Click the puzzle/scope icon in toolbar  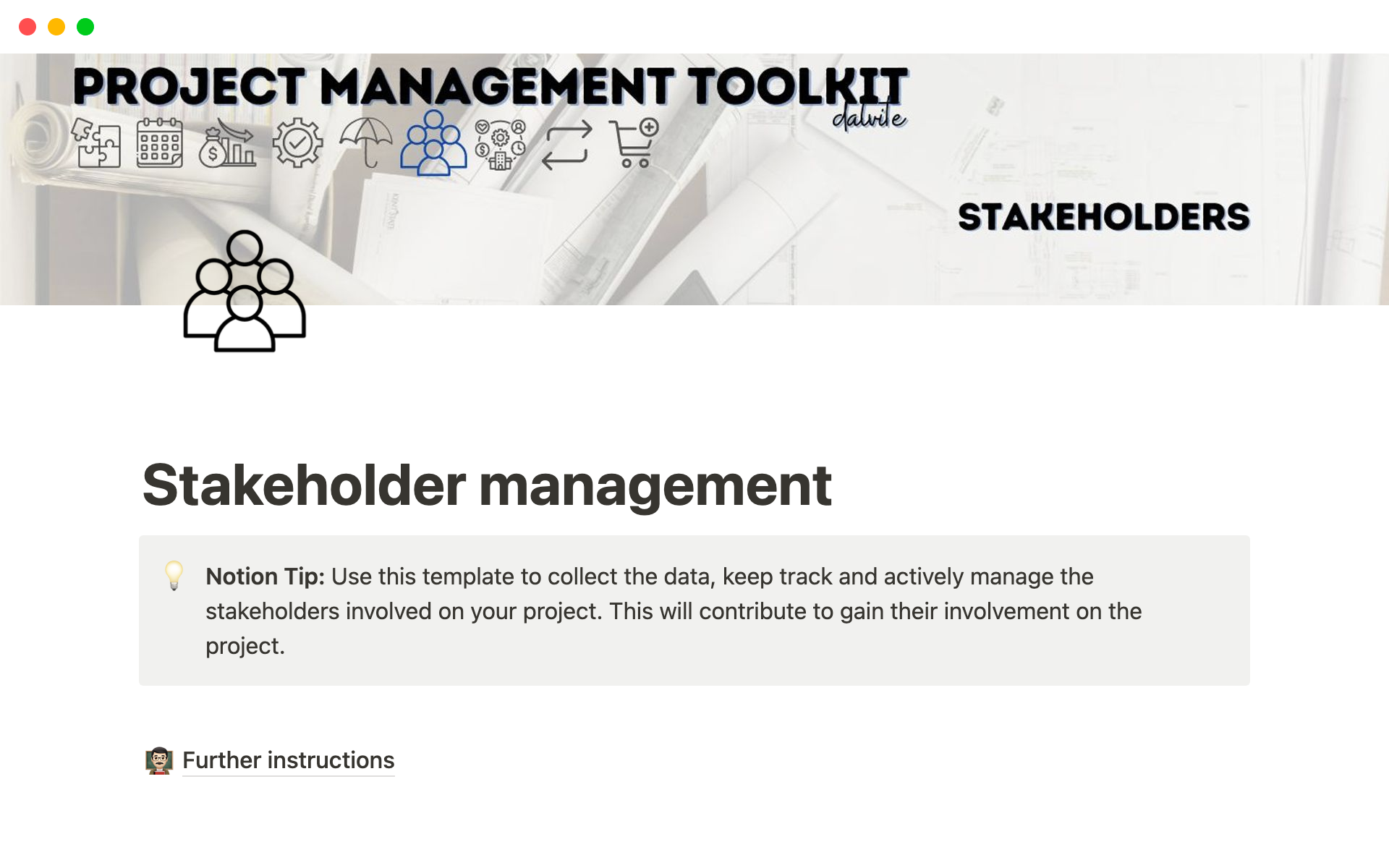[97, 146]
